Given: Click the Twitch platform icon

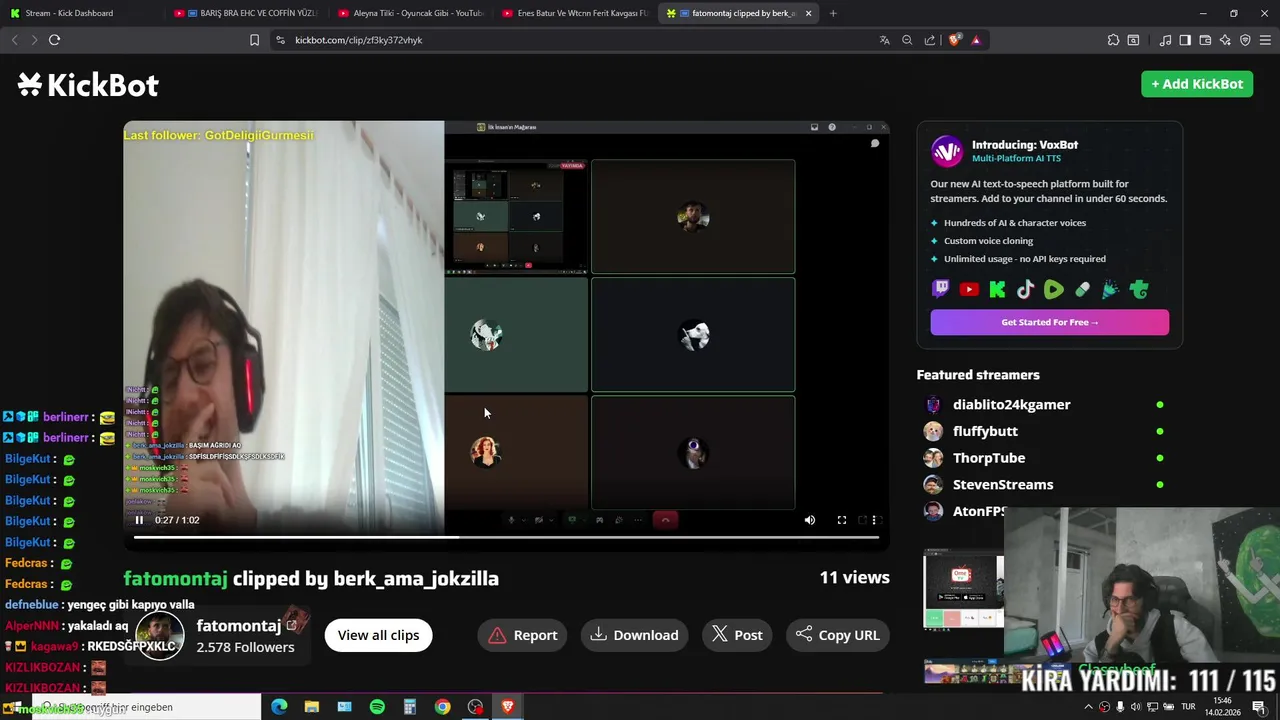Looking at the screenshot, I should point(941,290).
